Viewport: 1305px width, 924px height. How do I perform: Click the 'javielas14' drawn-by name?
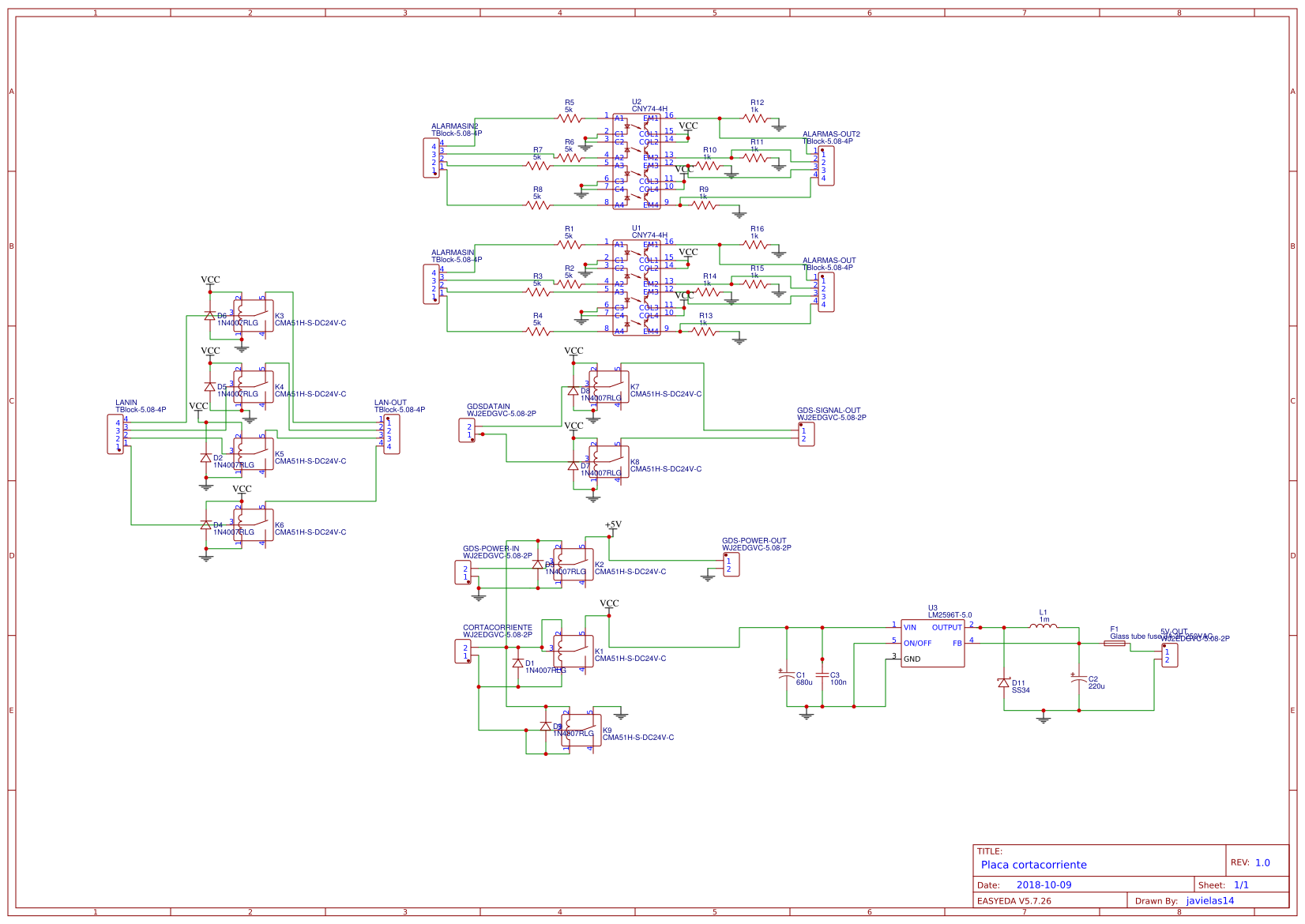click(1211, 902)
